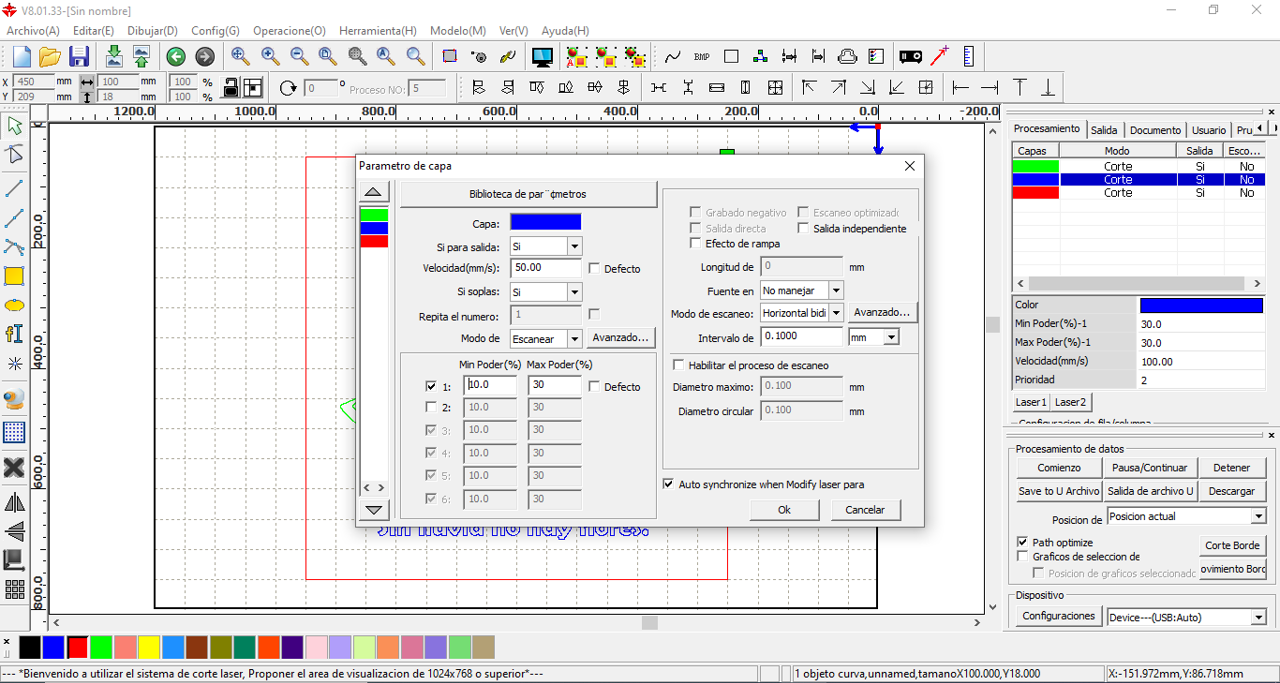Create a new file with the blank page icon
The image size is (1280, 683).
point(21,57)
